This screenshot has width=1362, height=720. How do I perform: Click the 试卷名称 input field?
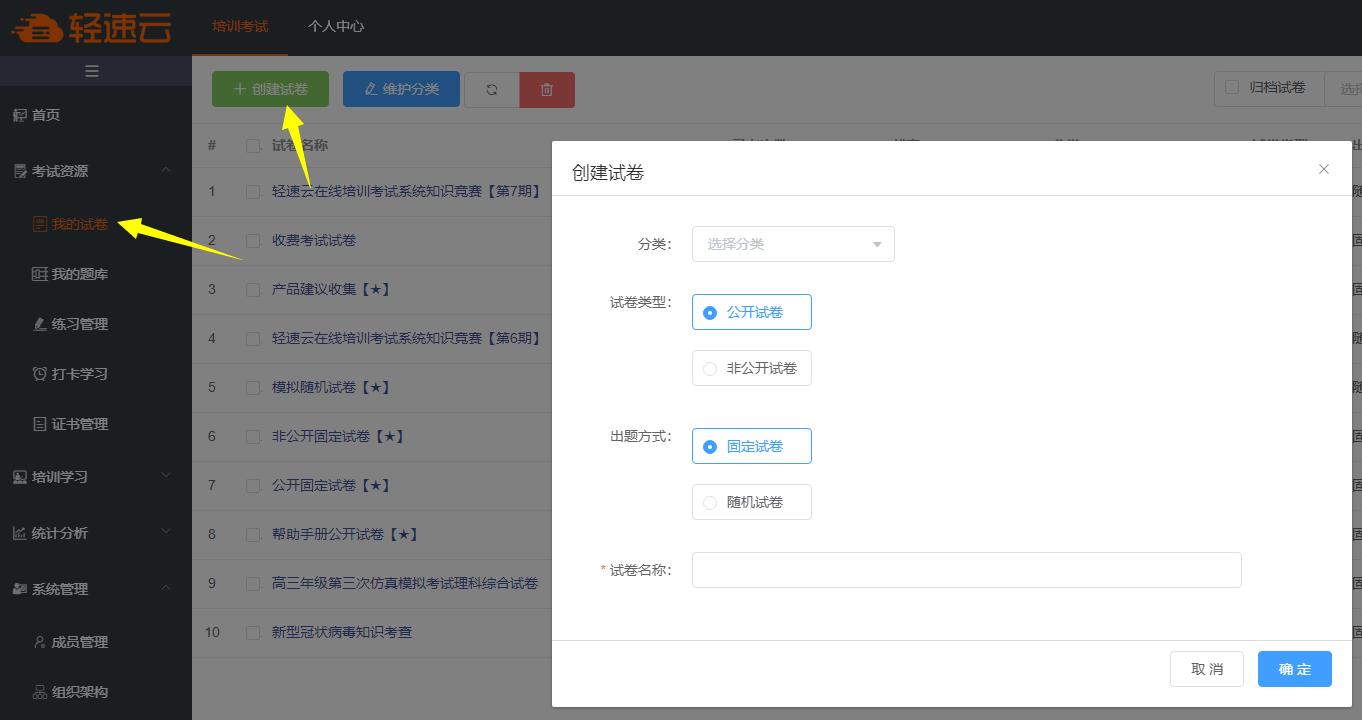[x=966, y=569]
